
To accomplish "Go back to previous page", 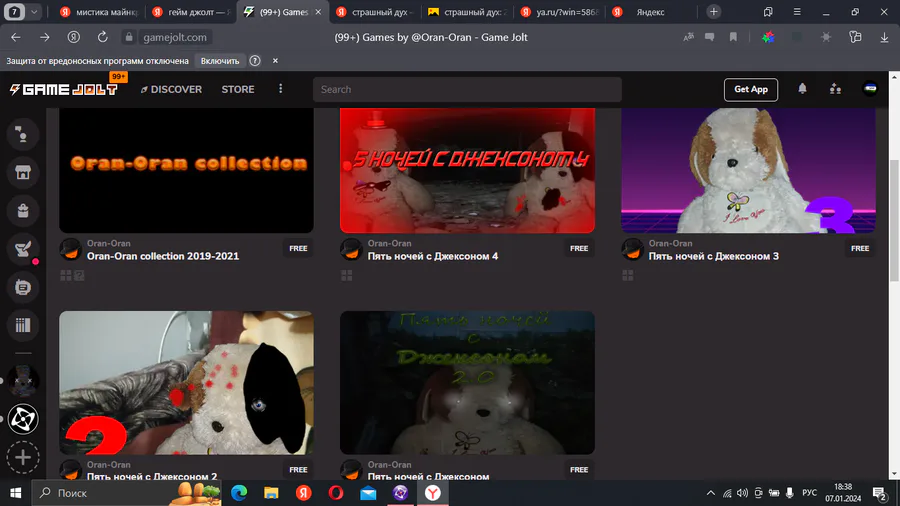I will 15,37.
